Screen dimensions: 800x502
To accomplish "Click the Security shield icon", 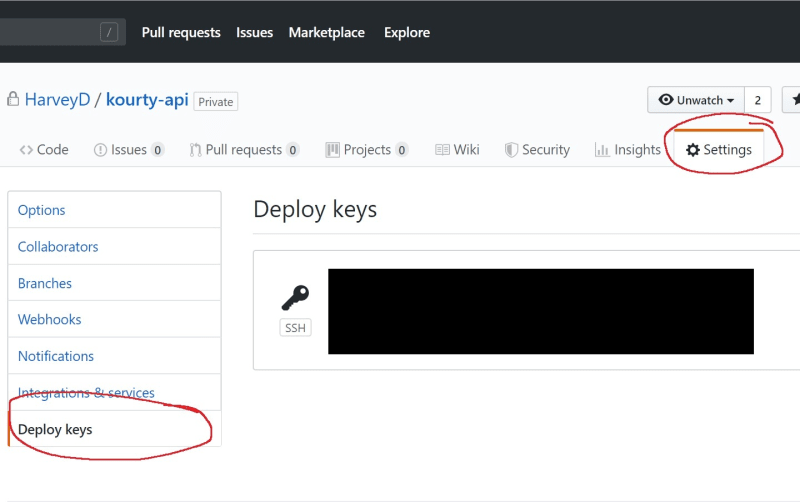I will pos(511,150).
